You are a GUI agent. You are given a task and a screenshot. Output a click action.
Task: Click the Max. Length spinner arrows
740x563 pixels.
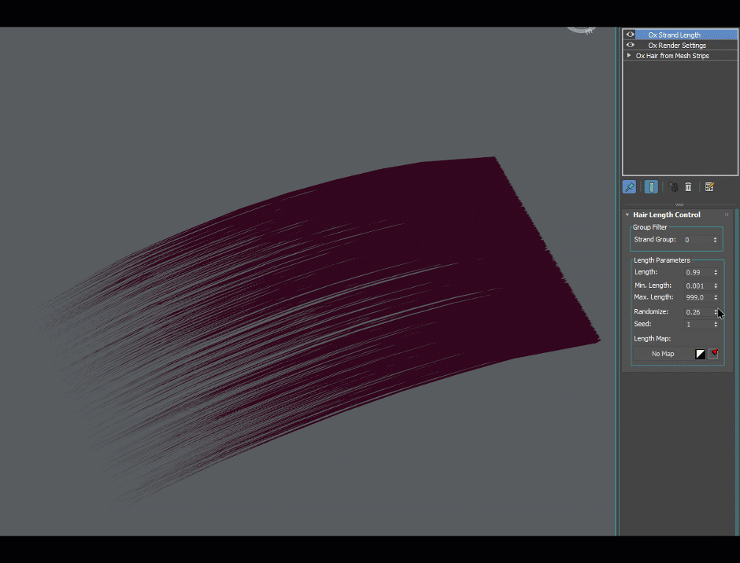coord(715,298)
